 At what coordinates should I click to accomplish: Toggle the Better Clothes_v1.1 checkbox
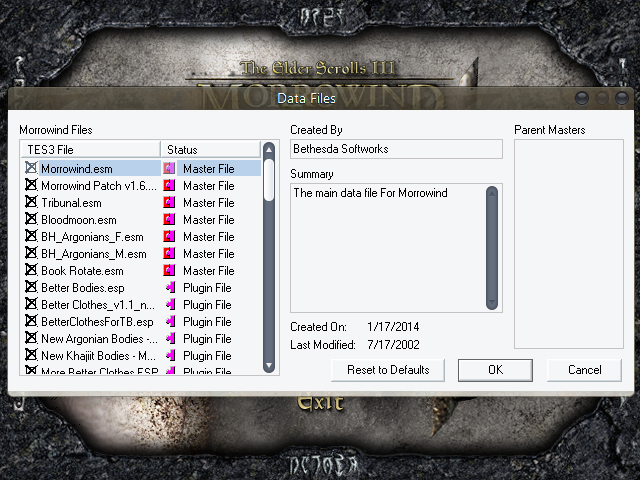31,304
